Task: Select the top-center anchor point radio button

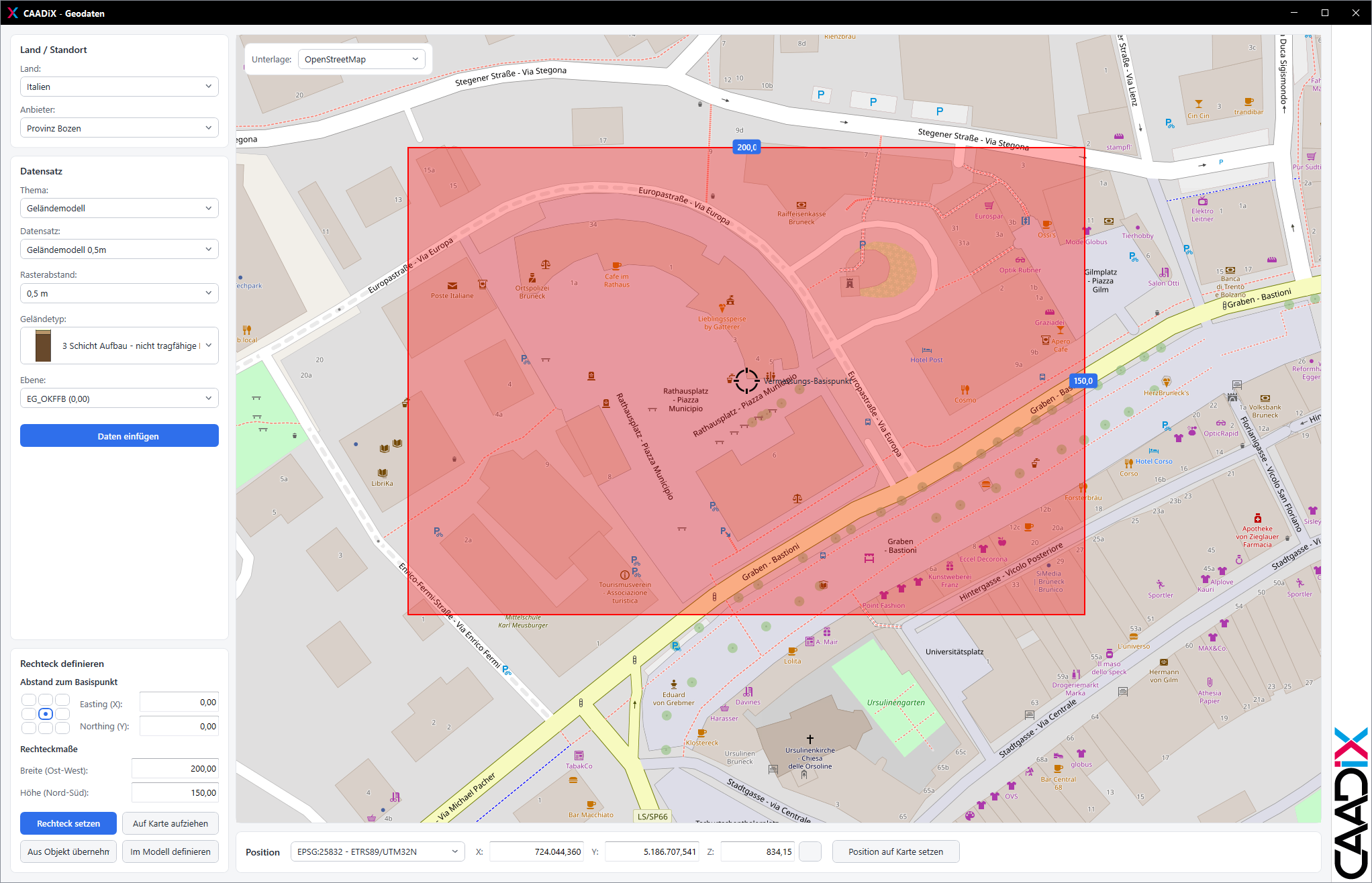Action: tap(46, 700)
